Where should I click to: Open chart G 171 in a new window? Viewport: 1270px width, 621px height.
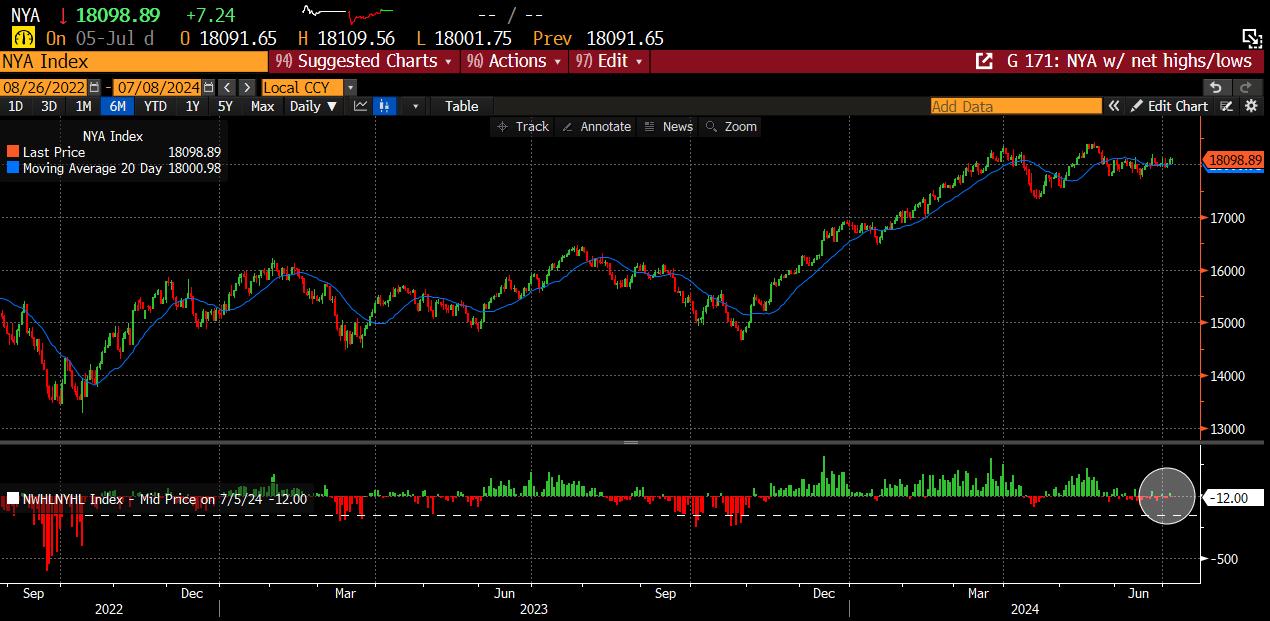[984, 61]
